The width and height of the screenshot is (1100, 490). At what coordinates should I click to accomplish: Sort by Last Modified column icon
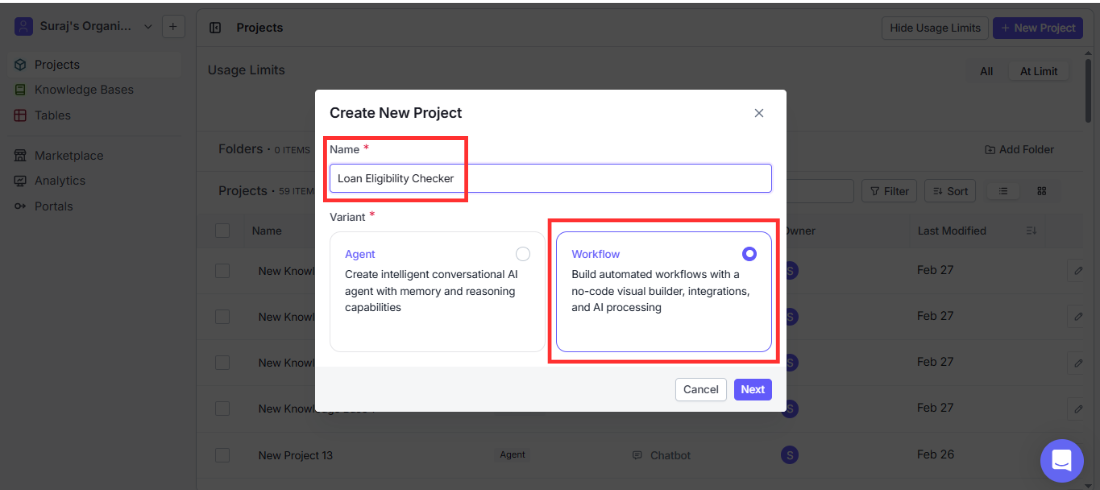[x=1031, y=231]
